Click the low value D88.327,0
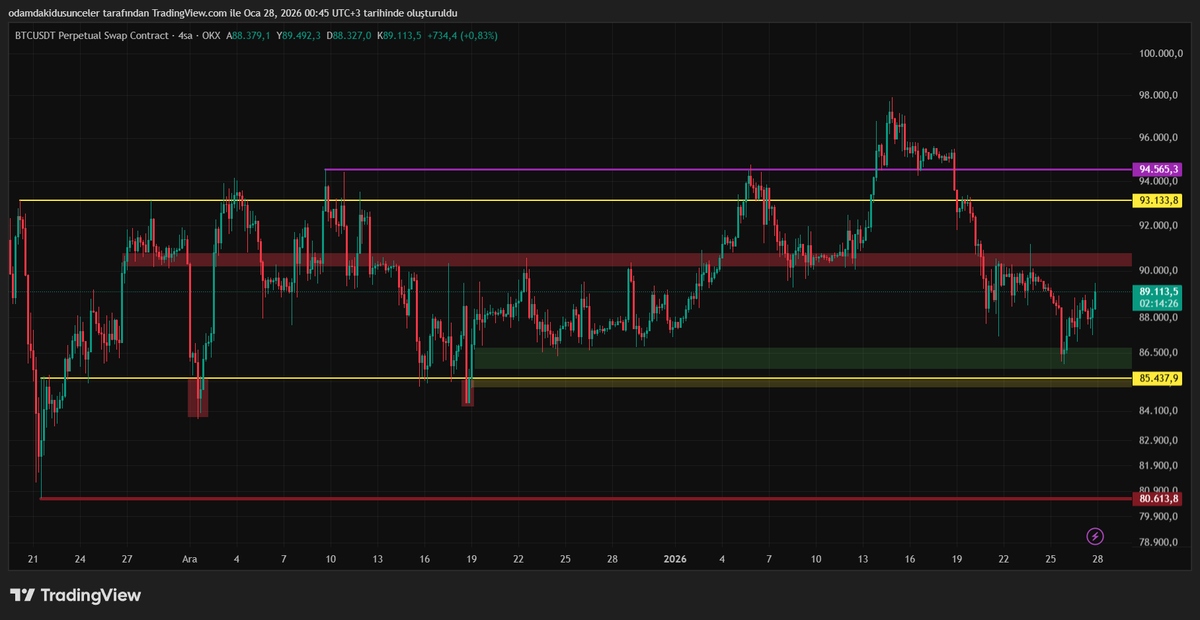1200x620 pixels. pyautogui.click(x=349, y=35)
